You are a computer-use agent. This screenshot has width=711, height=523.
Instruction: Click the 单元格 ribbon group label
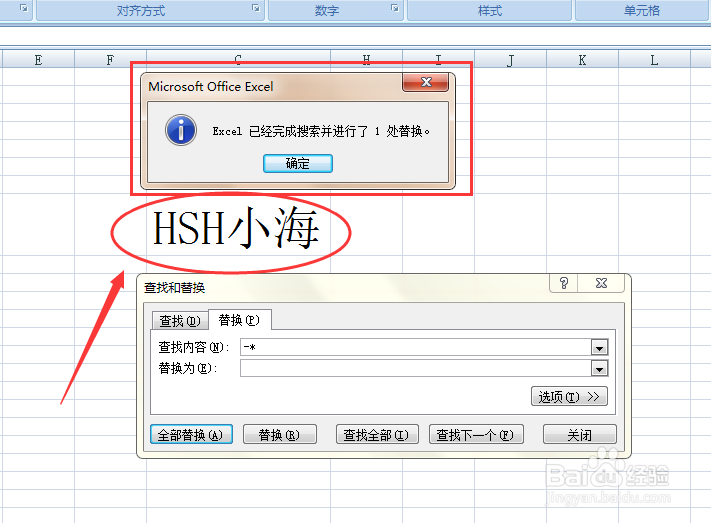pos(642,10)
